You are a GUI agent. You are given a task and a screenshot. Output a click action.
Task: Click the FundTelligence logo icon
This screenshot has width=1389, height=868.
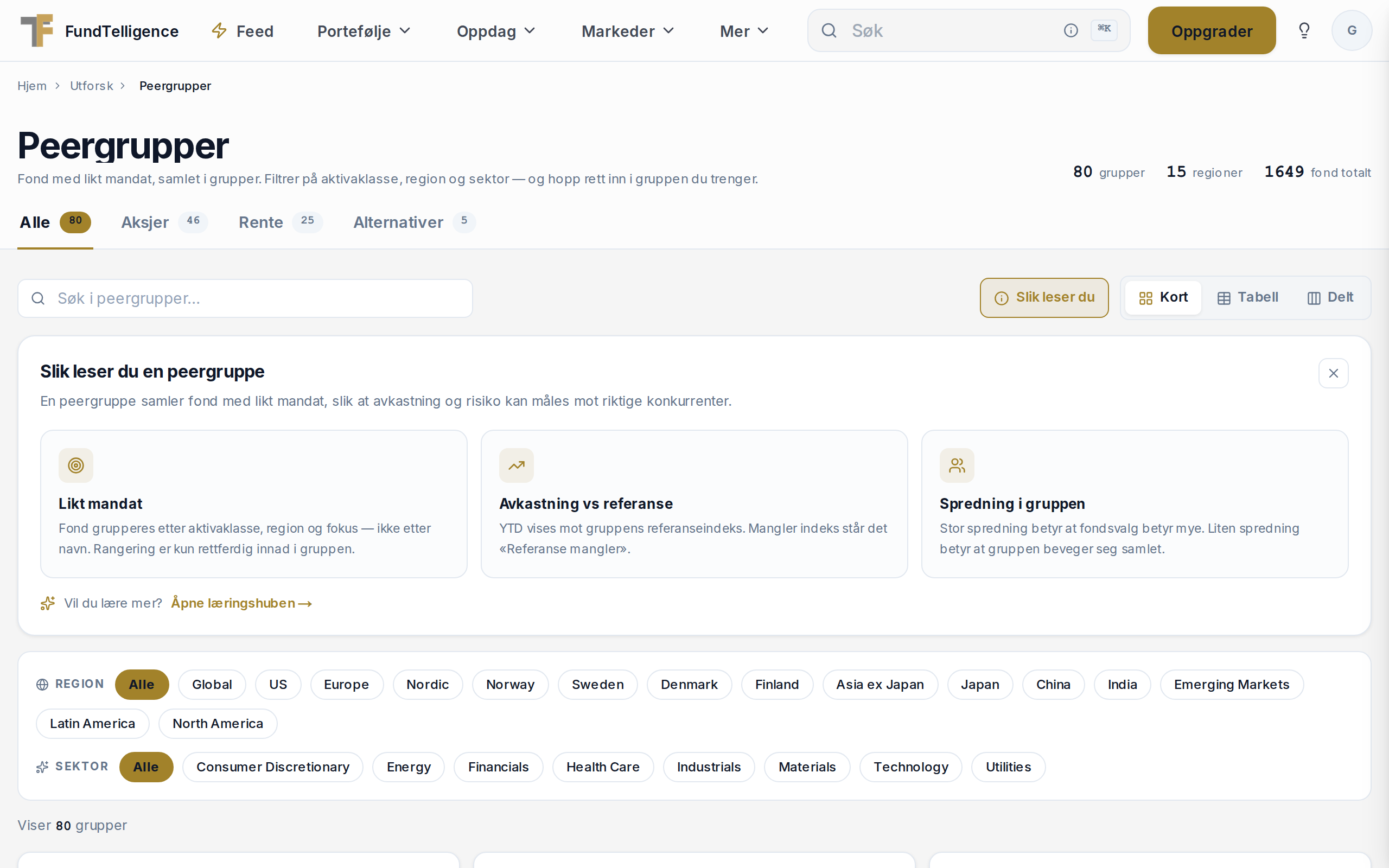(37, 30)
